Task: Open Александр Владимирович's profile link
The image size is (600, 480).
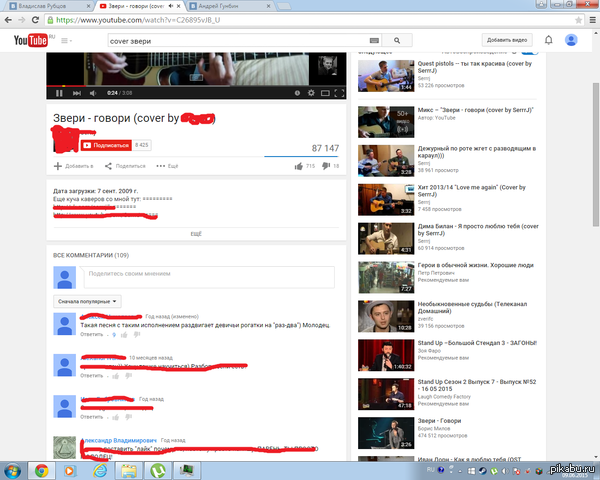Action: click(119, 440)
